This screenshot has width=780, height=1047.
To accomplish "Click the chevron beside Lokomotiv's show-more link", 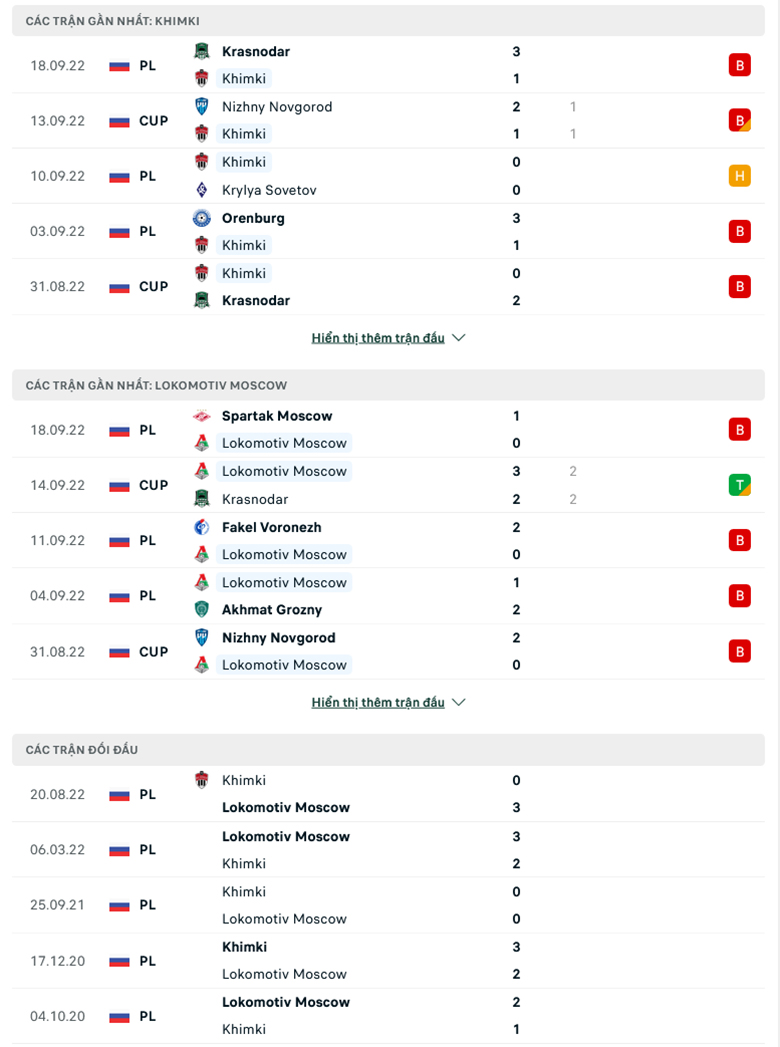I will [x=459, y=702].
